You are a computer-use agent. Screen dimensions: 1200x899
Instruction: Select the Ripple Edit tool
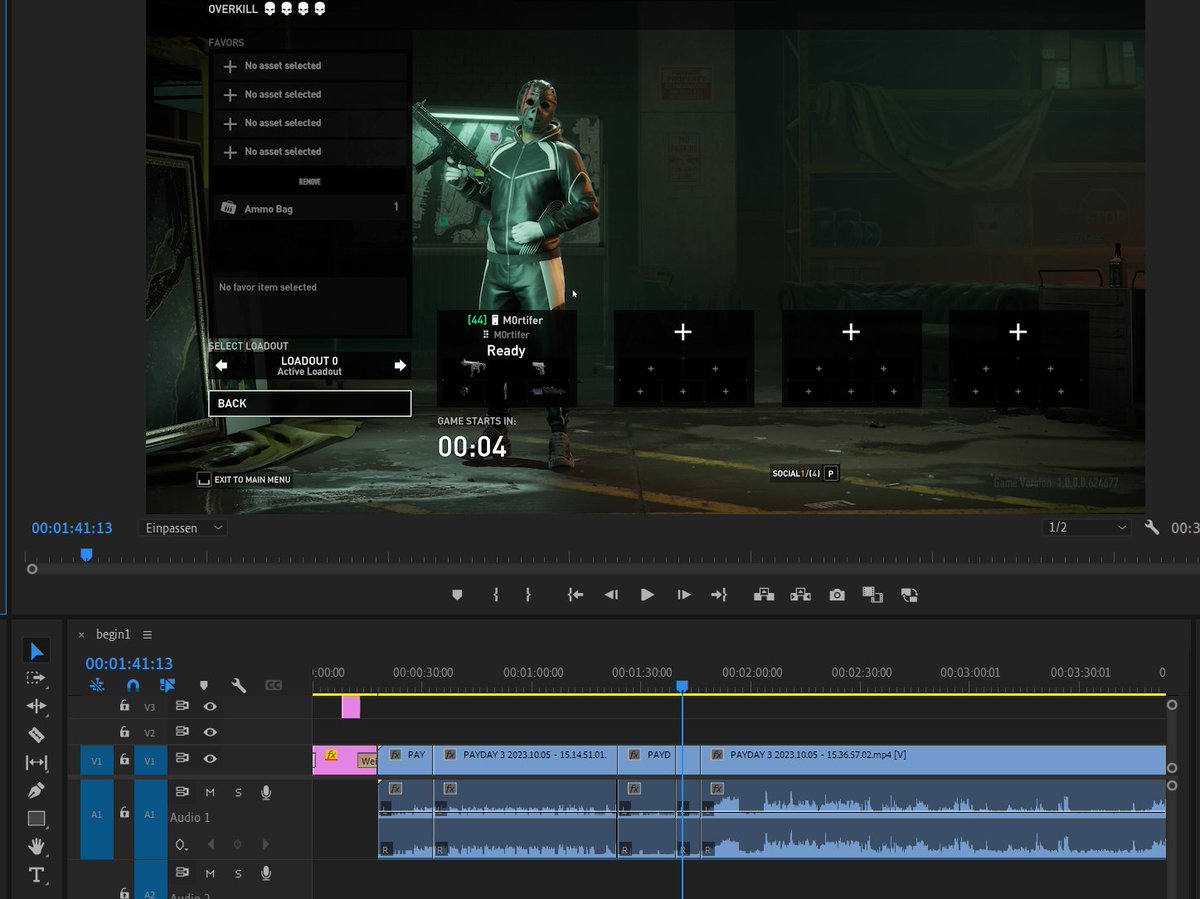click(x=36, y=706)
